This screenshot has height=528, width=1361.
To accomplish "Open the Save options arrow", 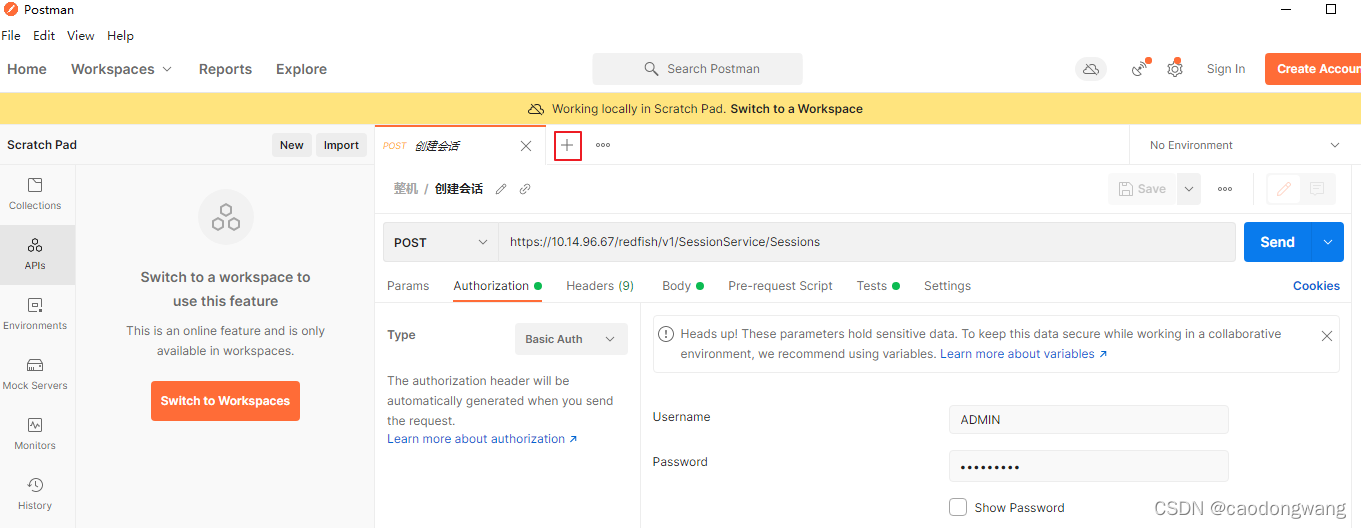I will coord(1188,189).
